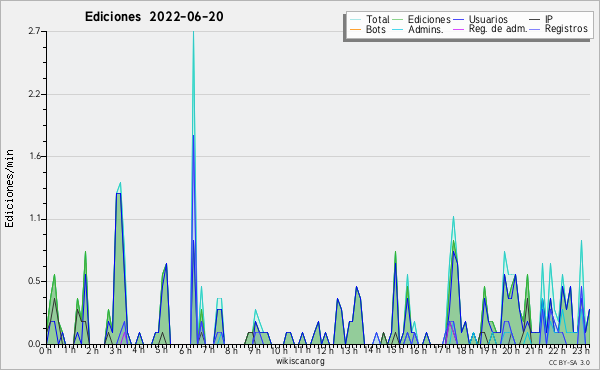Viewport: 600px width, 370px height.
Task: Click the x-axis label '18 h'
Action: [466, 350]
